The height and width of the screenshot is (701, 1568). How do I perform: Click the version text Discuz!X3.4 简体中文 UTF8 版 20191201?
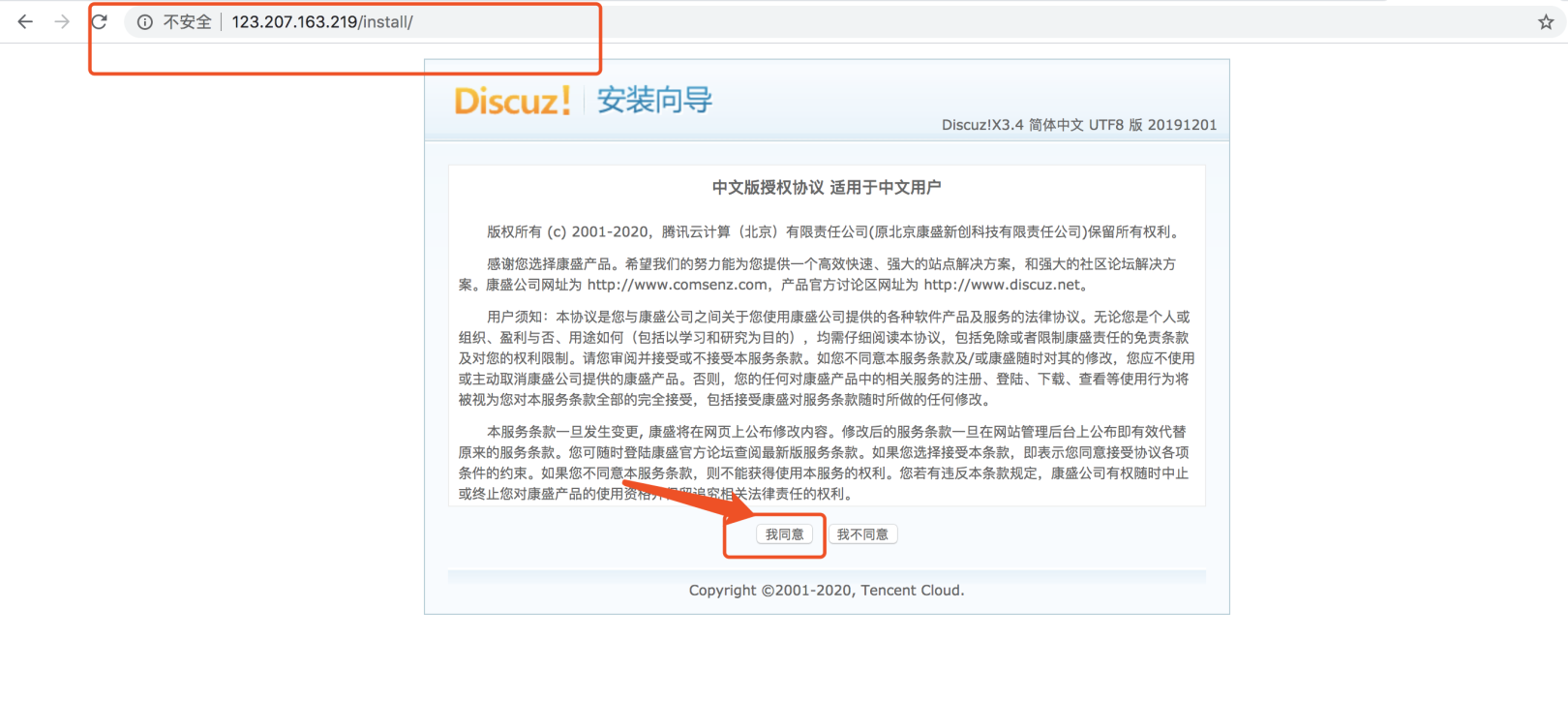(1079, 125)
